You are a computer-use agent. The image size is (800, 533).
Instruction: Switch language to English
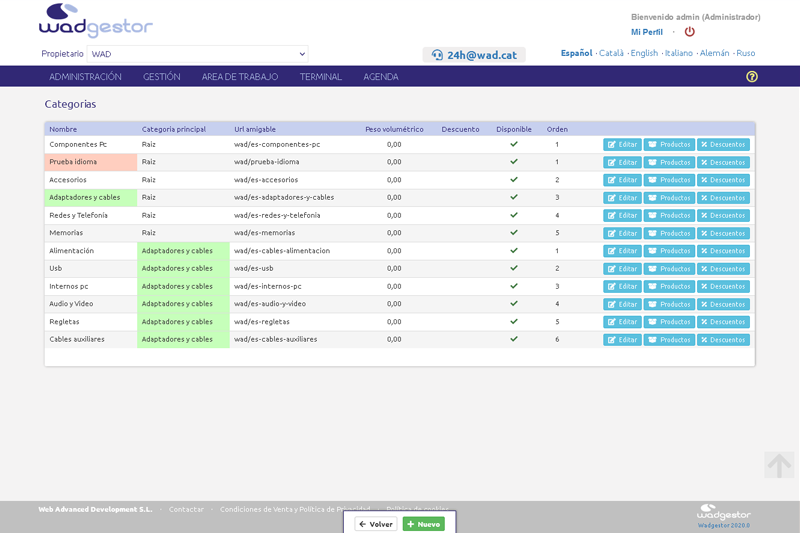tap(644, 53)
